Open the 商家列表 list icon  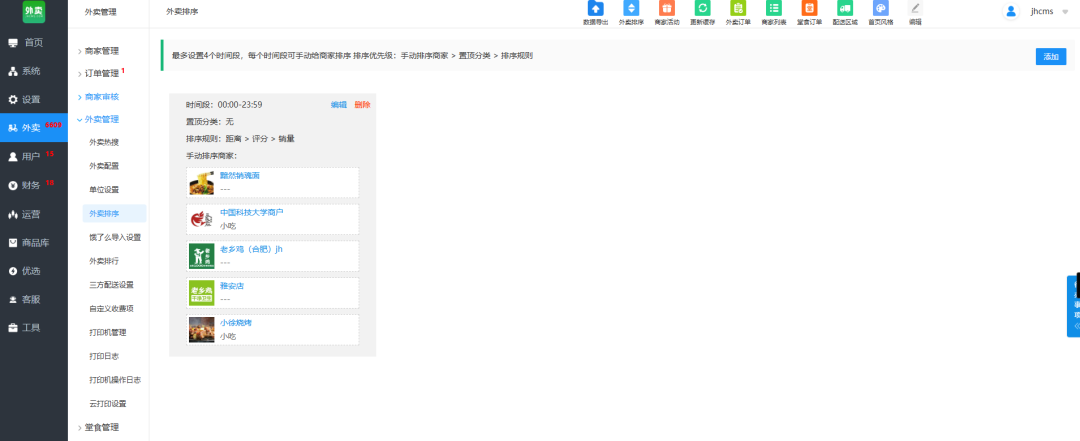774,9
